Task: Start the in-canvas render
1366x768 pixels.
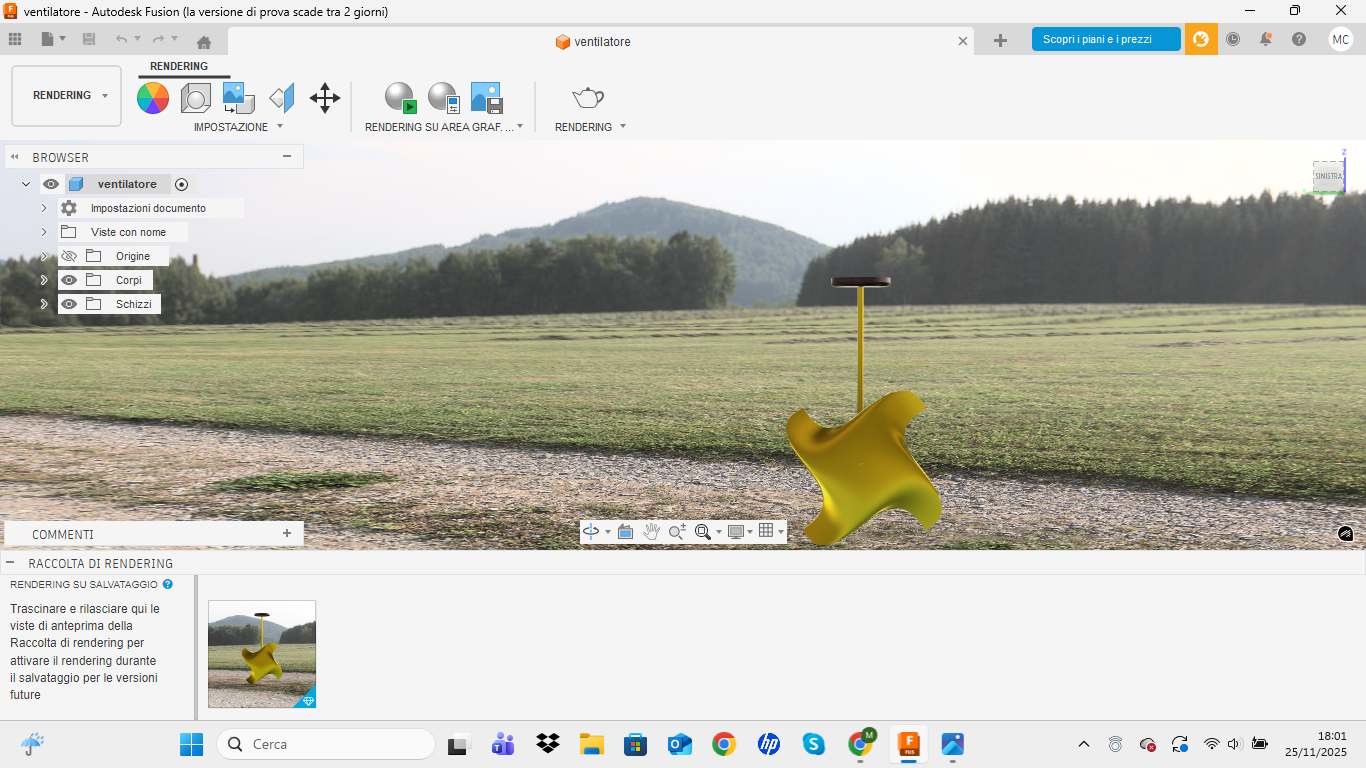Action: pos(400,98)
